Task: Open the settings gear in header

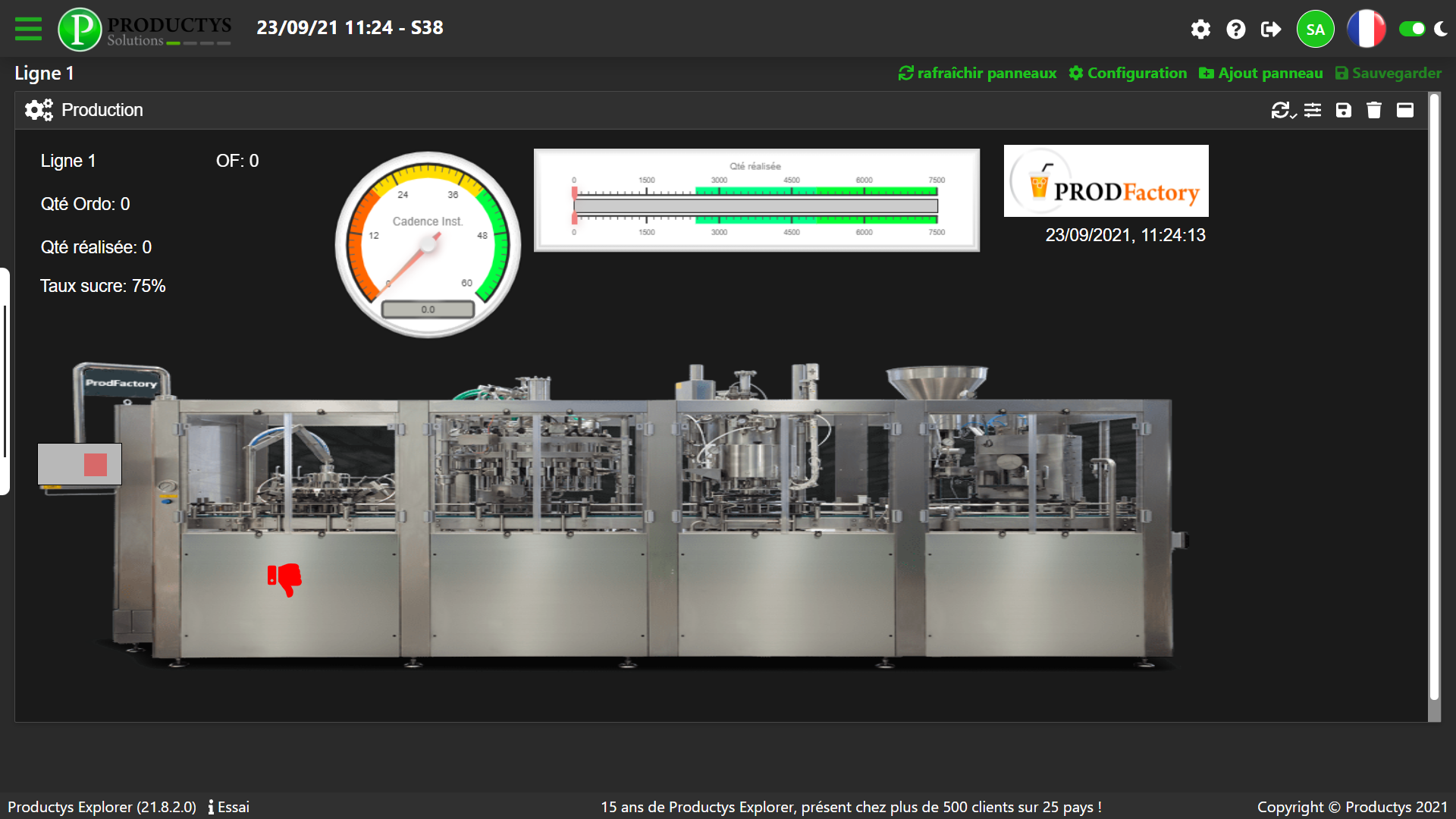Action: point(1200,30)
